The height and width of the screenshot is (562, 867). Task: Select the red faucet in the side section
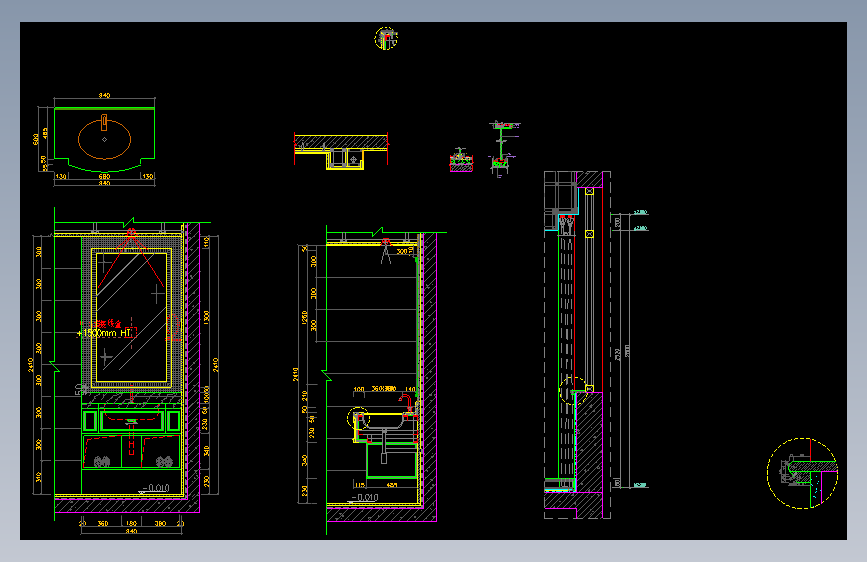(406, 402)
